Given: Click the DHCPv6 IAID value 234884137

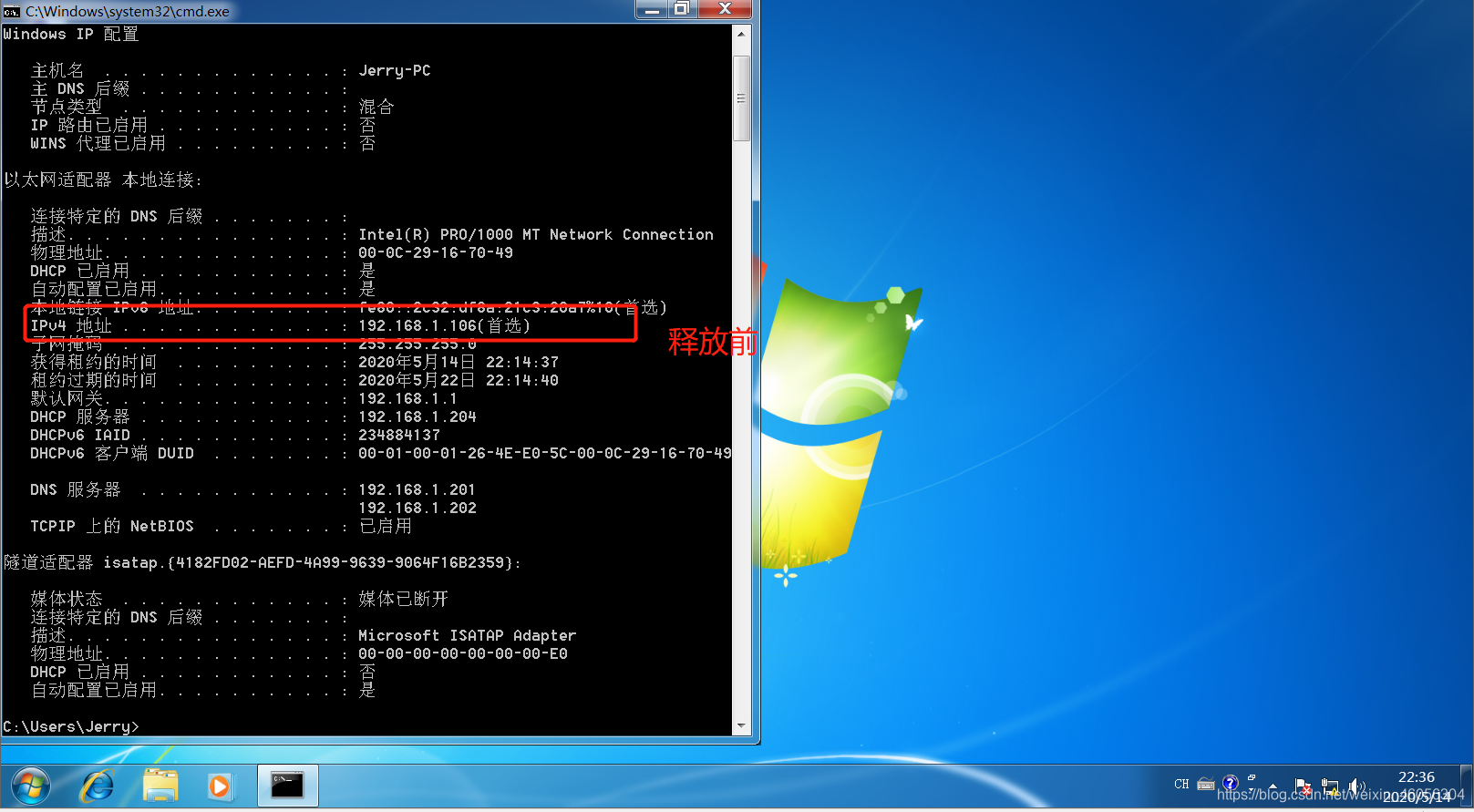Looking at the screenshot, I should [399, 435].
